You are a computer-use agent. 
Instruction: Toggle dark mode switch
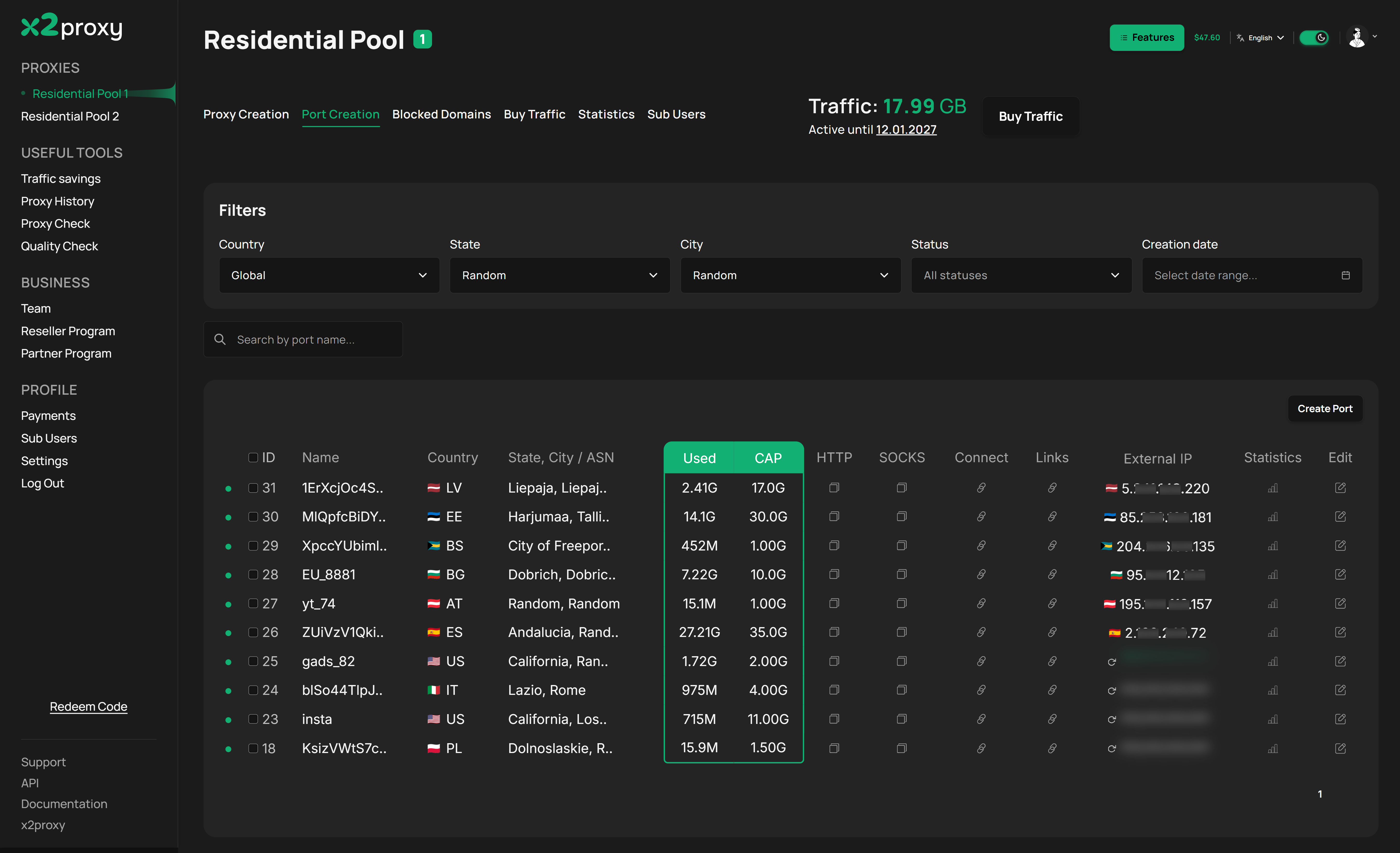click(1314, 37)
